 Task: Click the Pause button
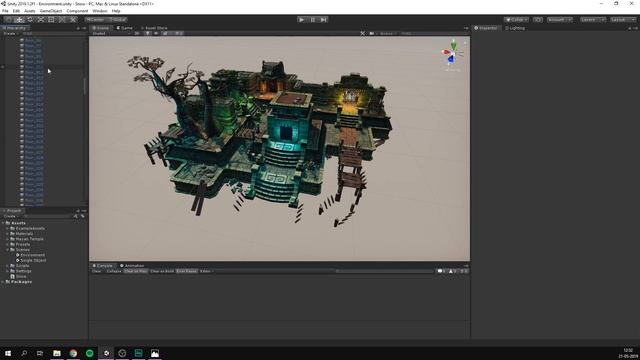pyautogui.click(x=313, y=20)
